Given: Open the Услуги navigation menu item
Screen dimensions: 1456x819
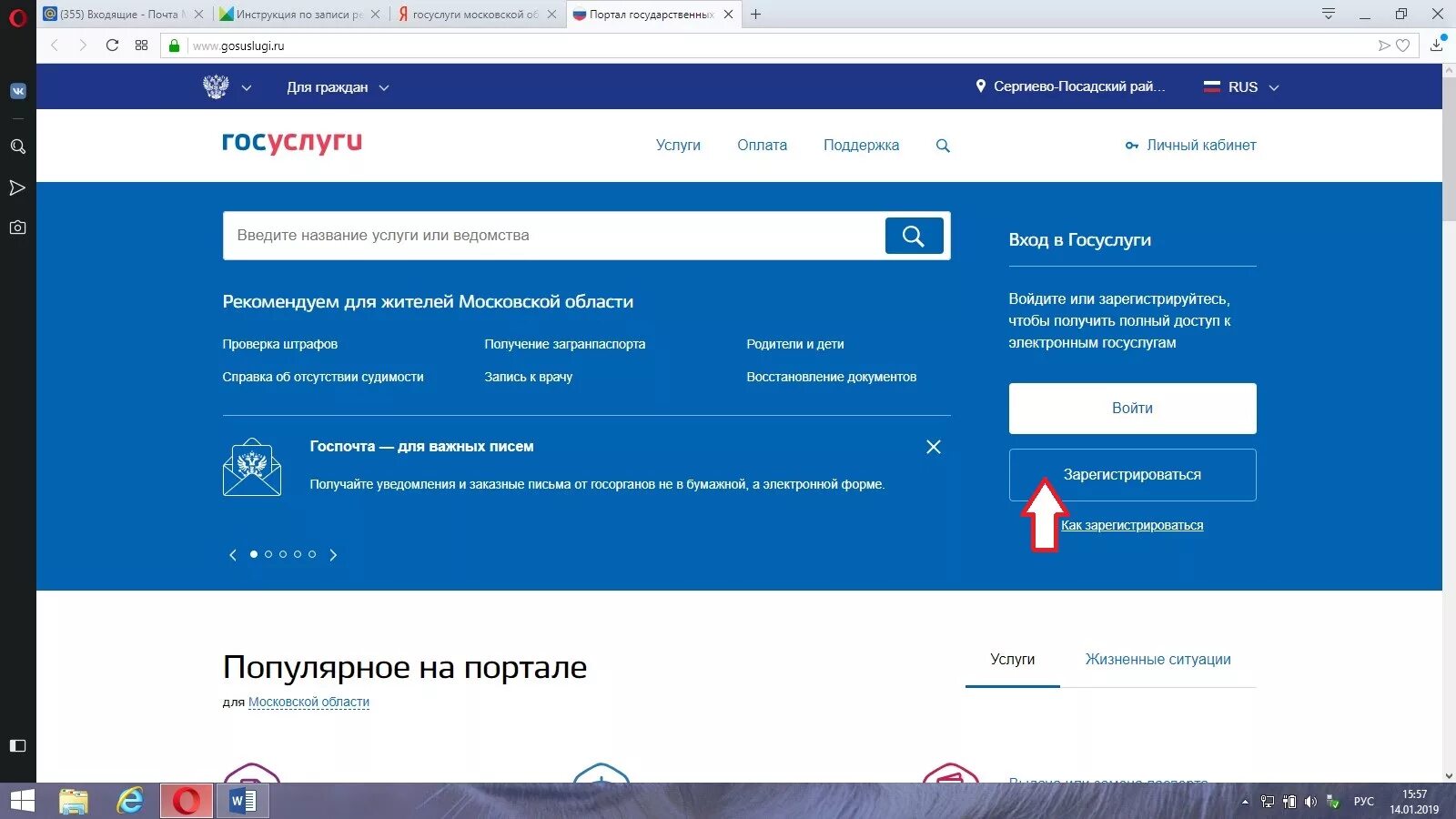Looking at the screenshot, I should coord(678,146).
